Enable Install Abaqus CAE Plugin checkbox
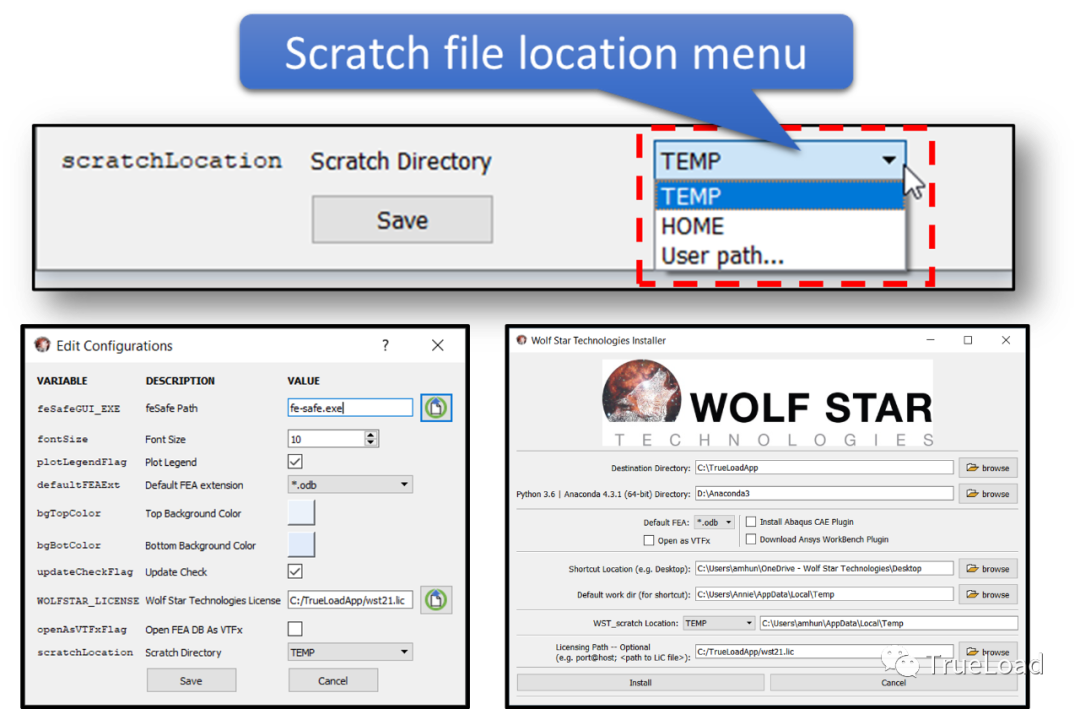The height and width of the screenshot is (709, 1080). coord(751,522)
